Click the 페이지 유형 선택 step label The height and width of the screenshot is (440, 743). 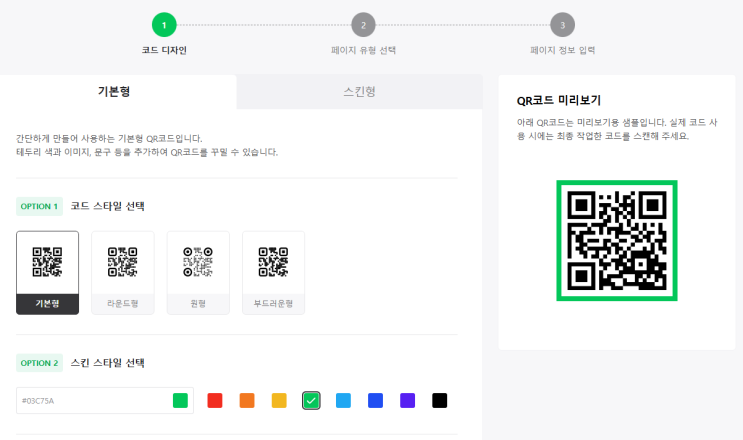pyautogui.click(x=363, y=50)
